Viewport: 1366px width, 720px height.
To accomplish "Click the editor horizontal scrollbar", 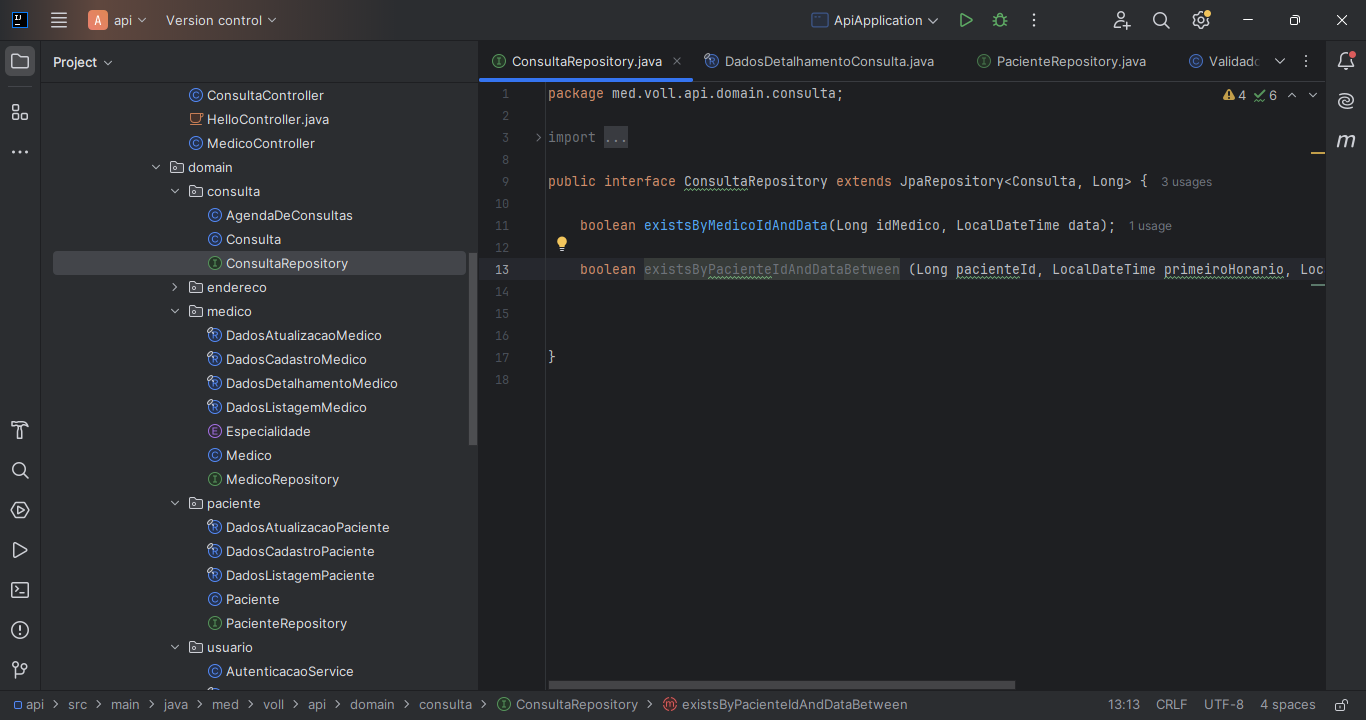I will (782, 685).
